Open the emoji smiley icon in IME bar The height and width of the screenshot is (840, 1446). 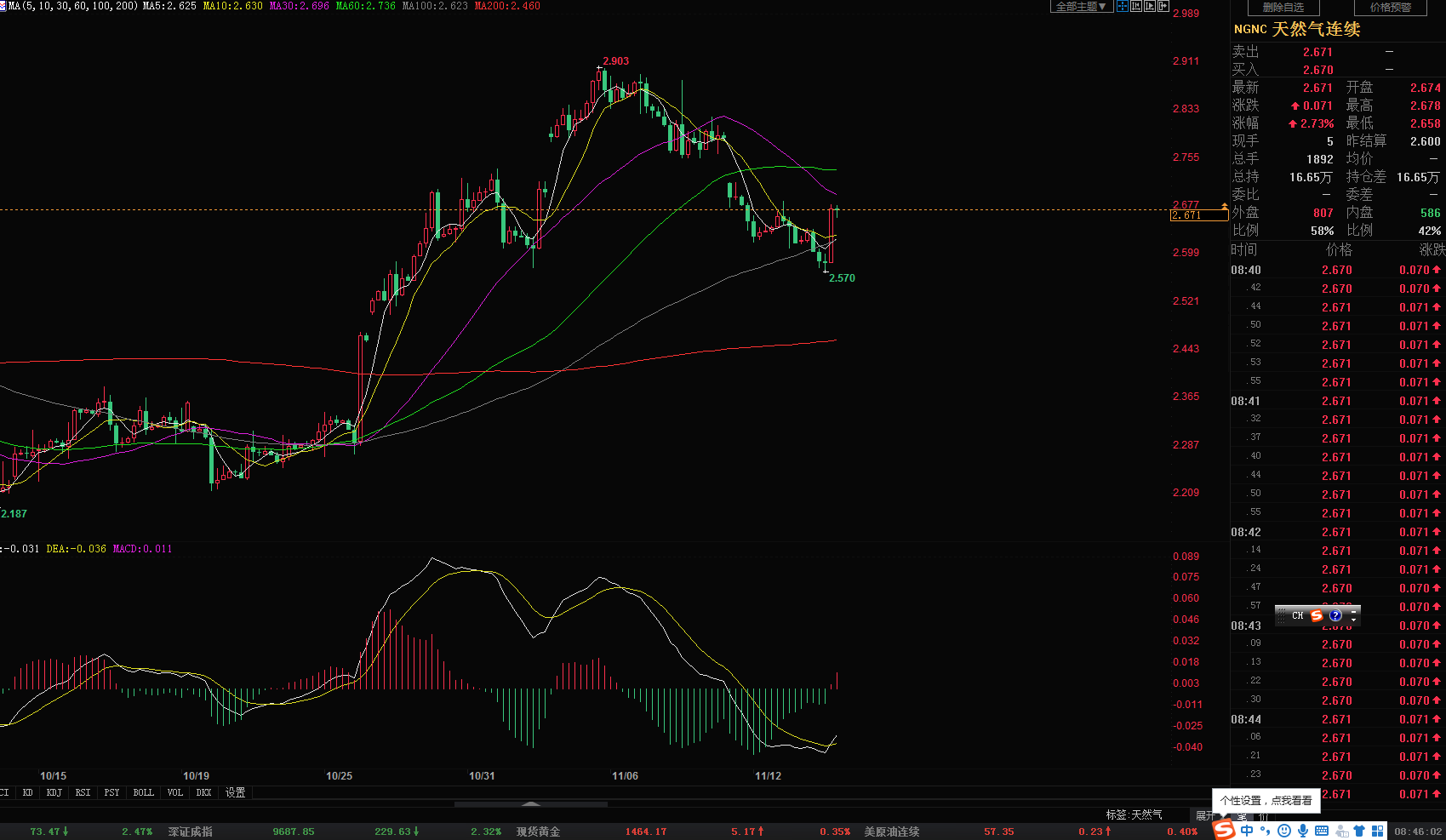[x=1284, y=831]
